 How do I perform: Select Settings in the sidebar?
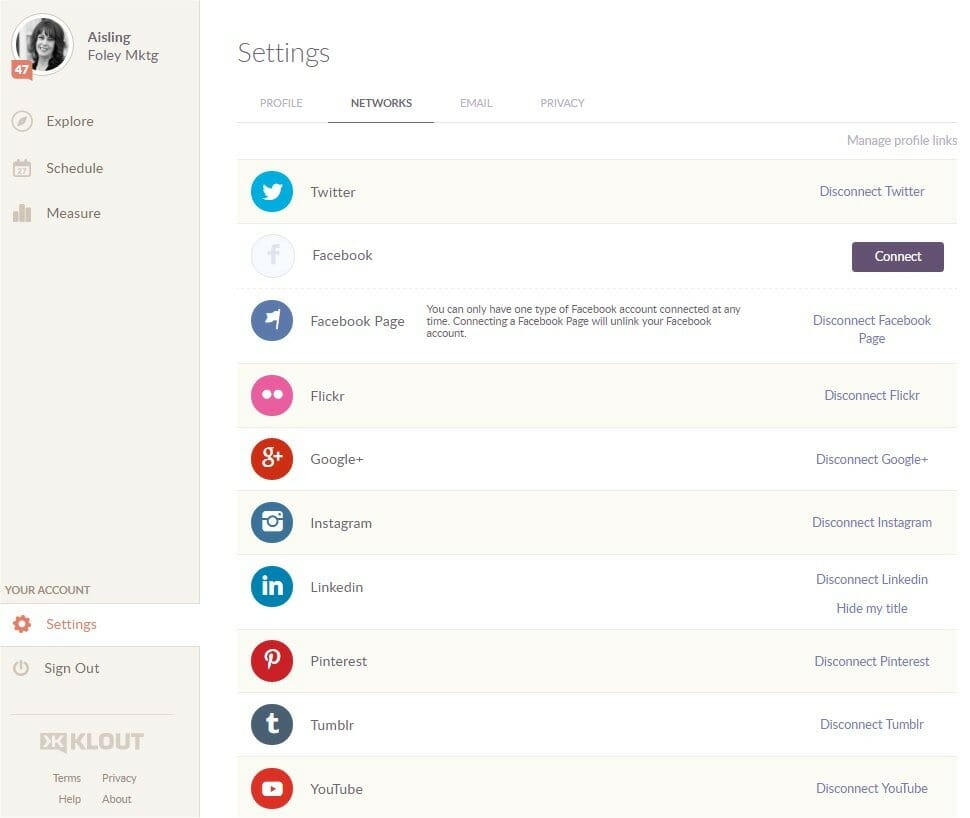click(71, 624)
